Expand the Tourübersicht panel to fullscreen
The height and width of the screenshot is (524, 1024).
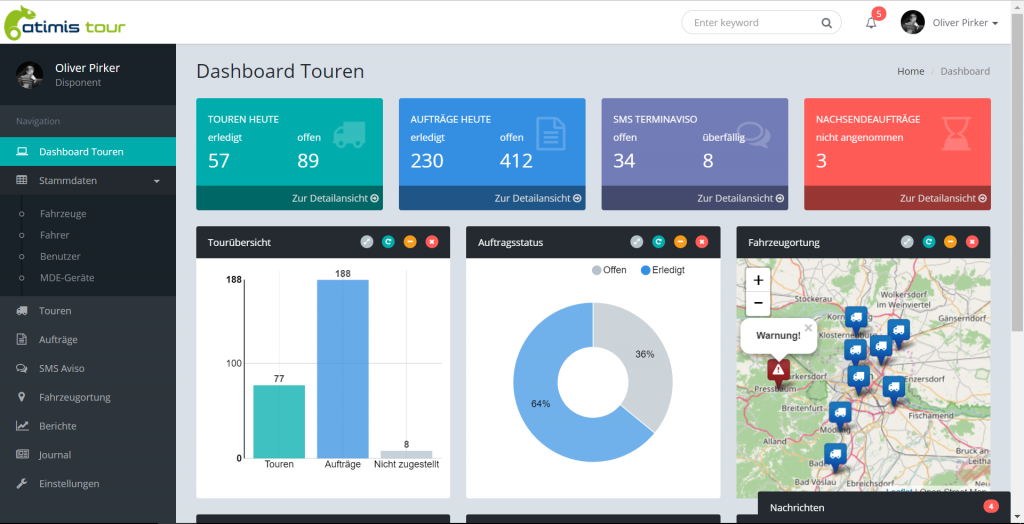click(367, 242)
